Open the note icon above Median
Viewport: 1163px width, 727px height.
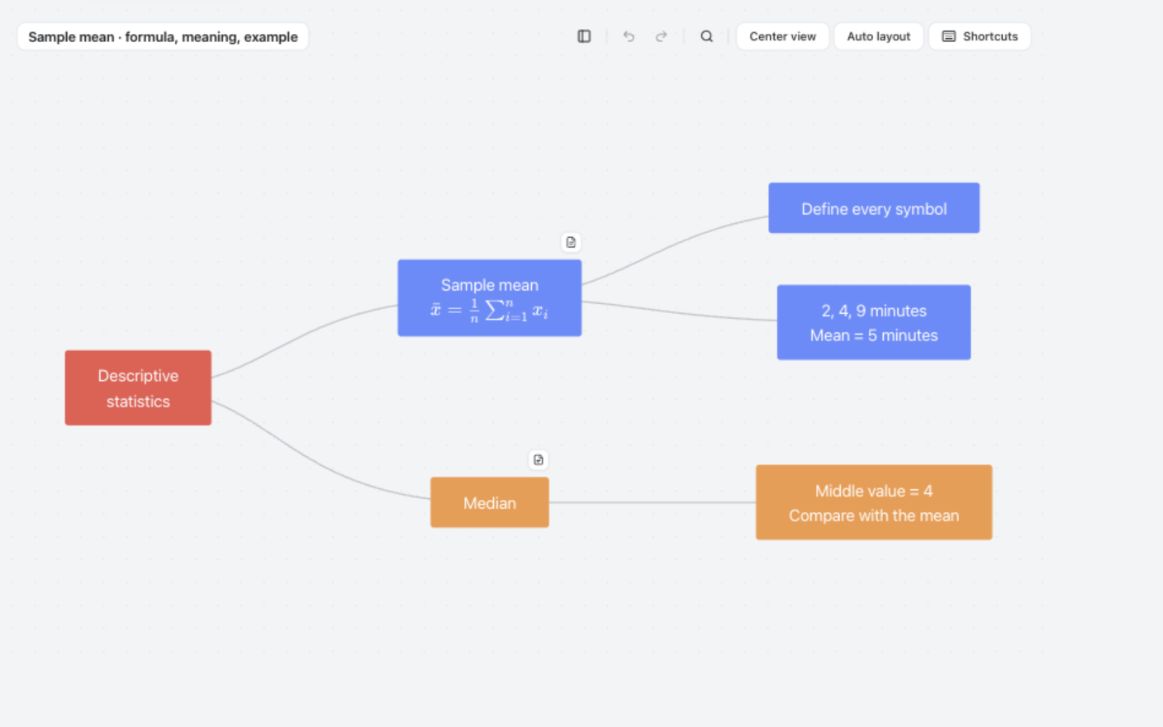tap(538, 460)
